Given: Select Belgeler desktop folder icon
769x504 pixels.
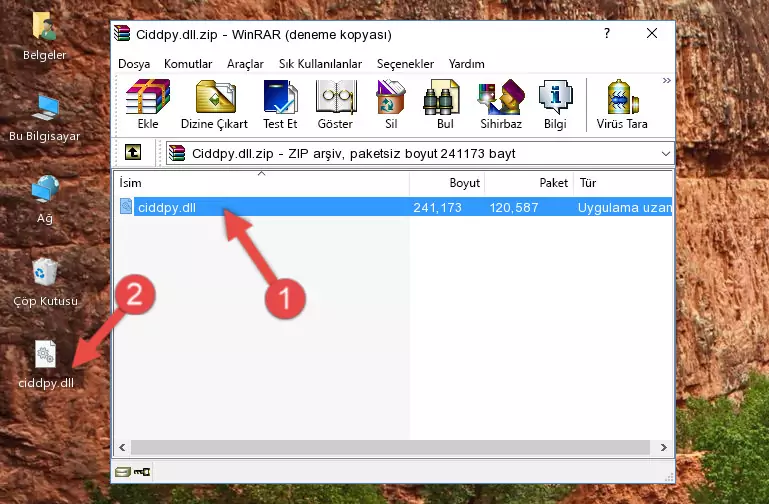Looking at the screenshot, I should point(45,37).
